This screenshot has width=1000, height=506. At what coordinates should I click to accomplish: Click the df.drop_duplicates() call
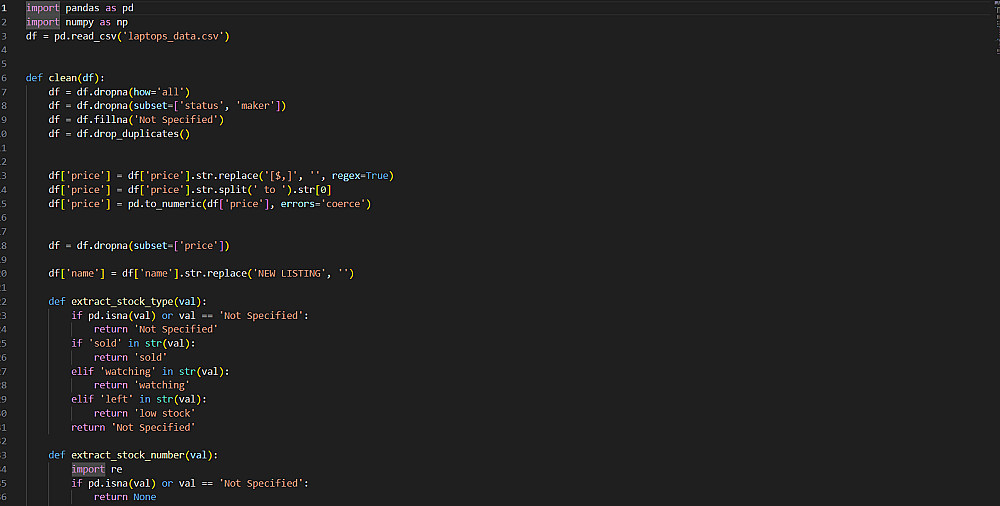tap(133, 134)
